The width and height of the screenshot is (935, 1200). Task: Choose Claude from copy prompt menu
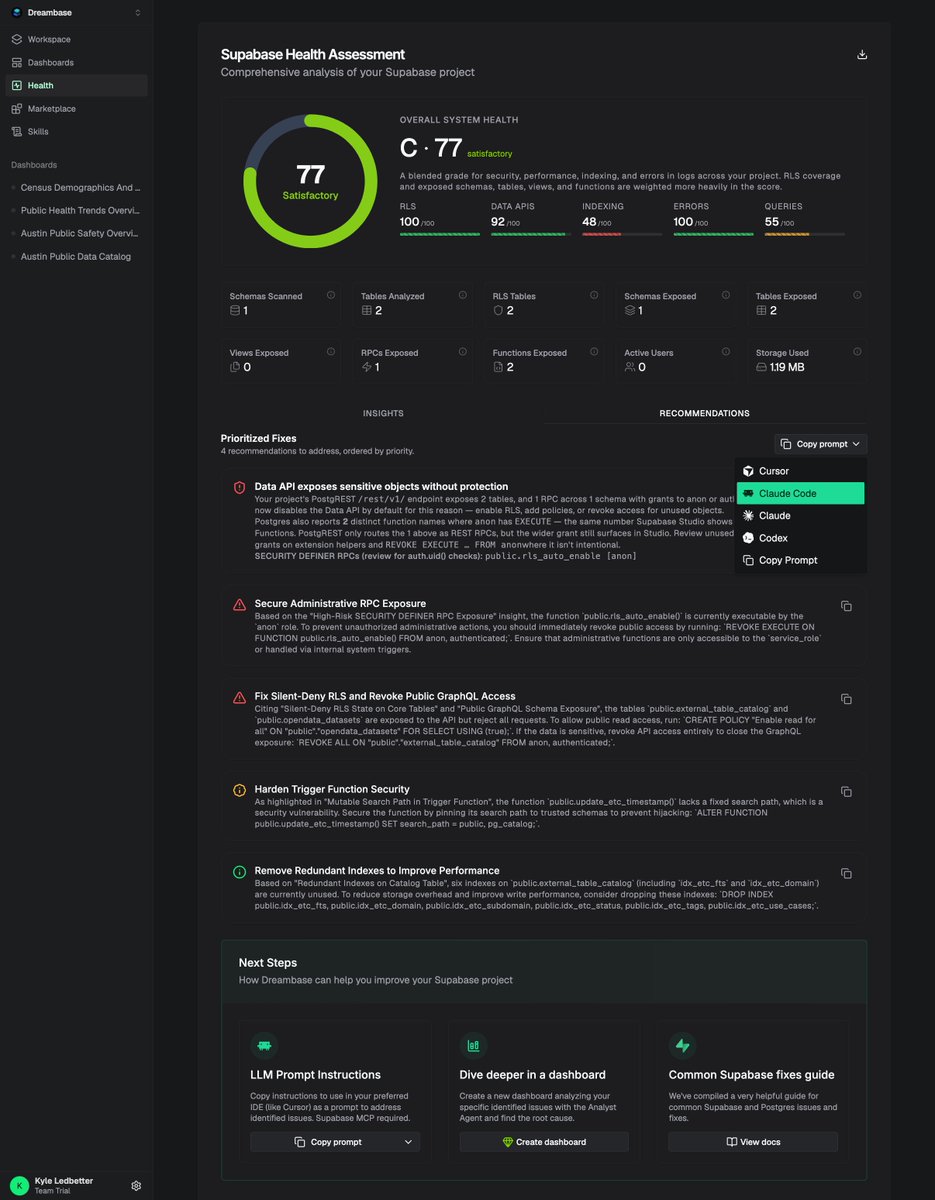pyautogui.click(x=801, y=516)
